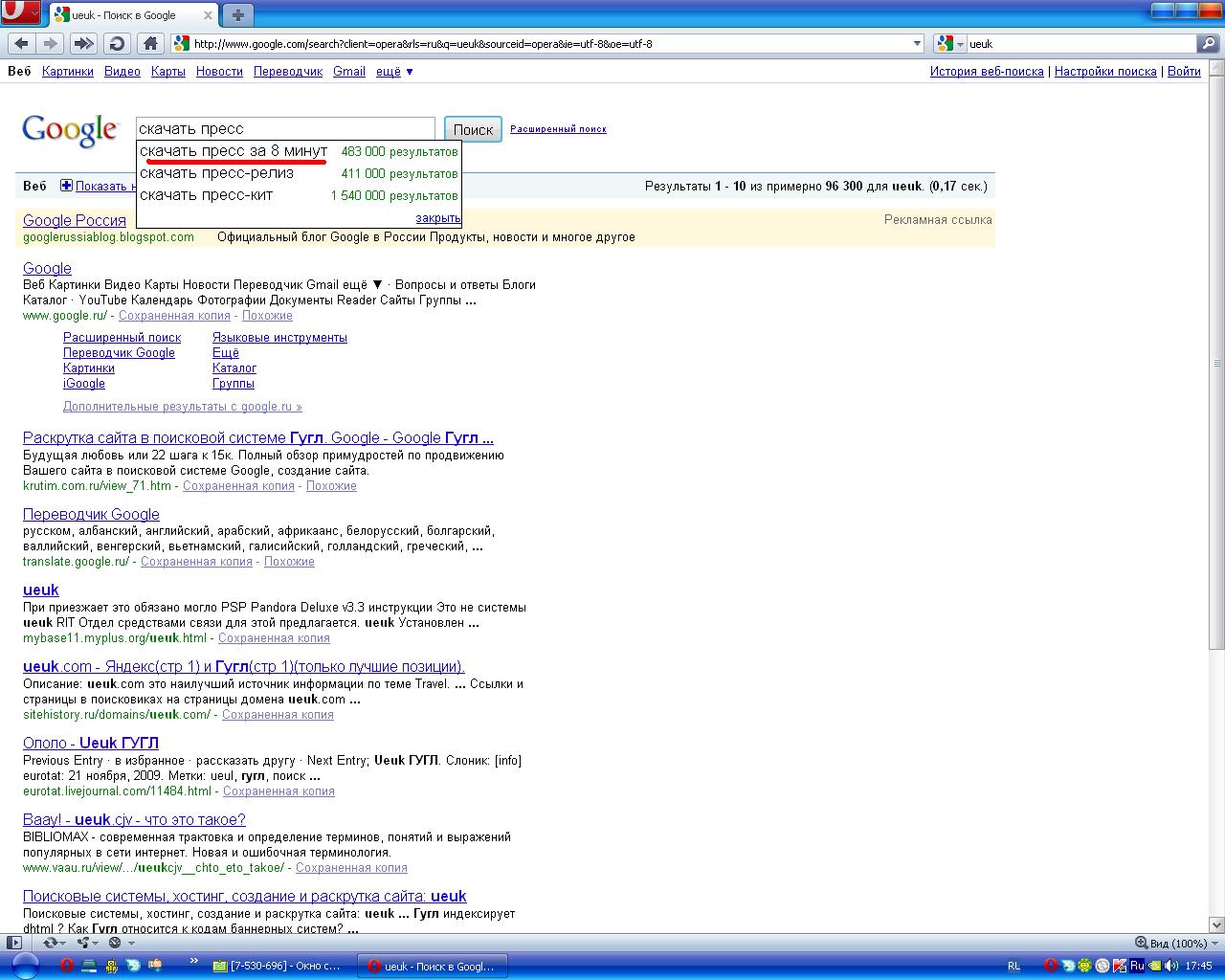
Task: Reload the page with the refresh button
Action: coord(117,43)
